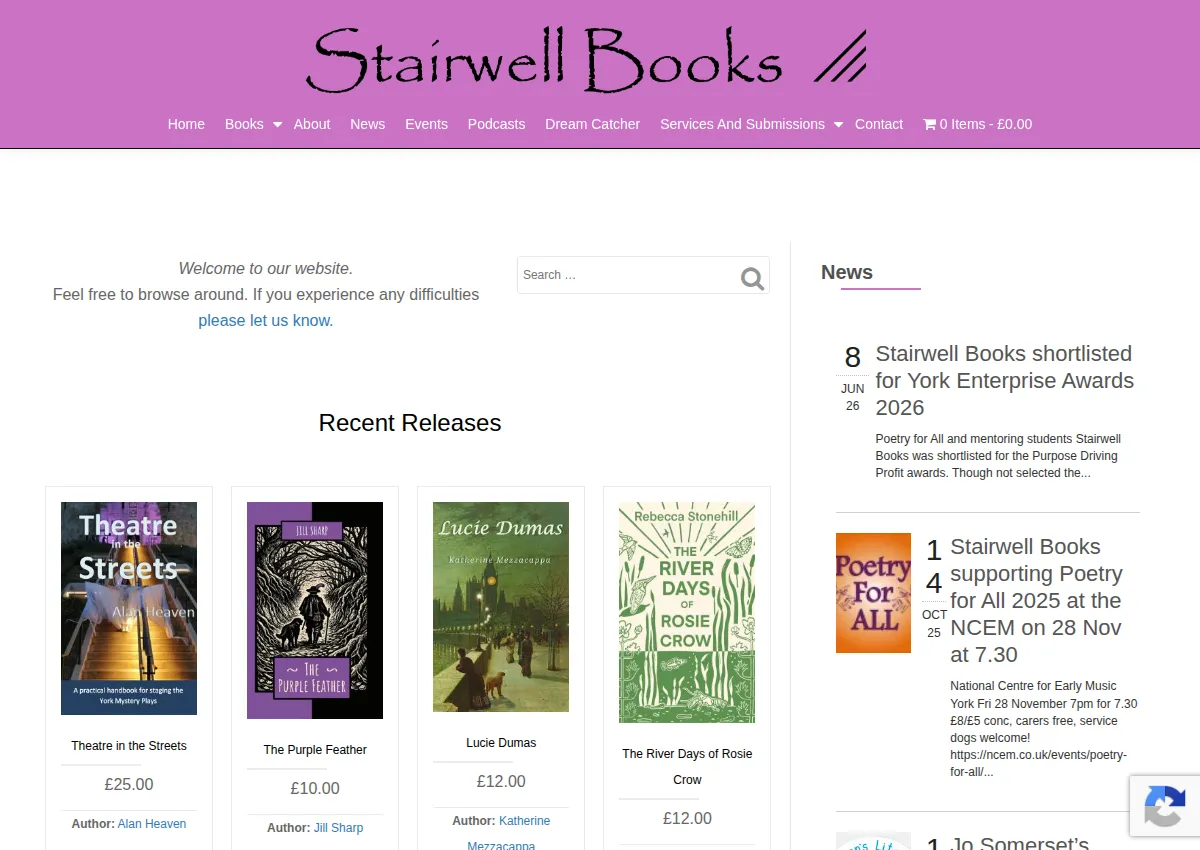Click the Lucie Dumas £12.00 price

pyautogui.click(x=501, y=782)
